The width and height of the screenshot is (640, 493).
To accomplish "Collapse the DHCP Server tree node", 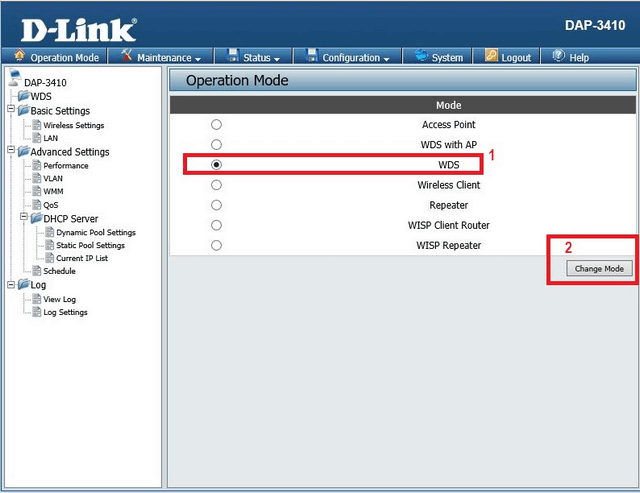I will [x=22, y=218].
